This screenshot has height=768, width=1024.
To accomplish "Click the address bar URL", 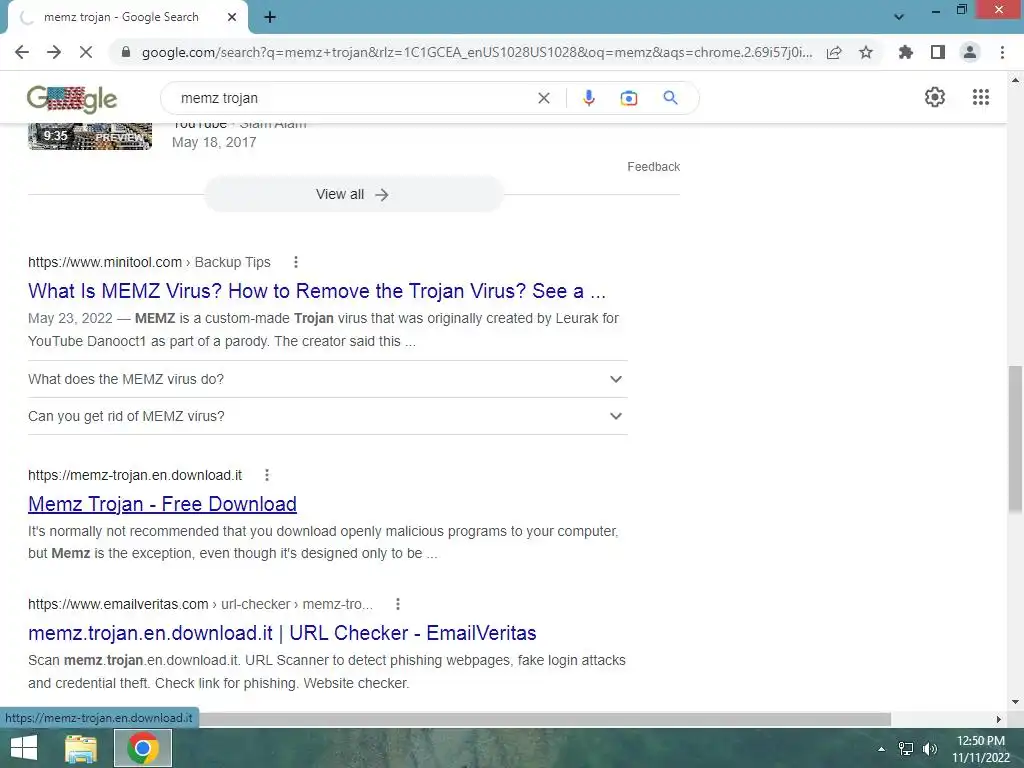I will [477, 52].
